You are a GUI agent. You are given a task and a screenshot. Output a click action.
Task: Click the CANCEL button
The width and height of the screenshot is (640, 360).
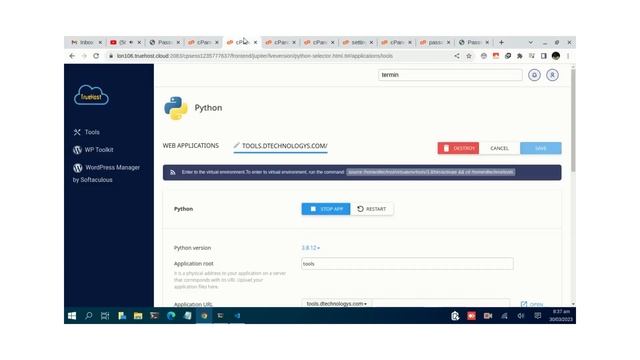499,148
